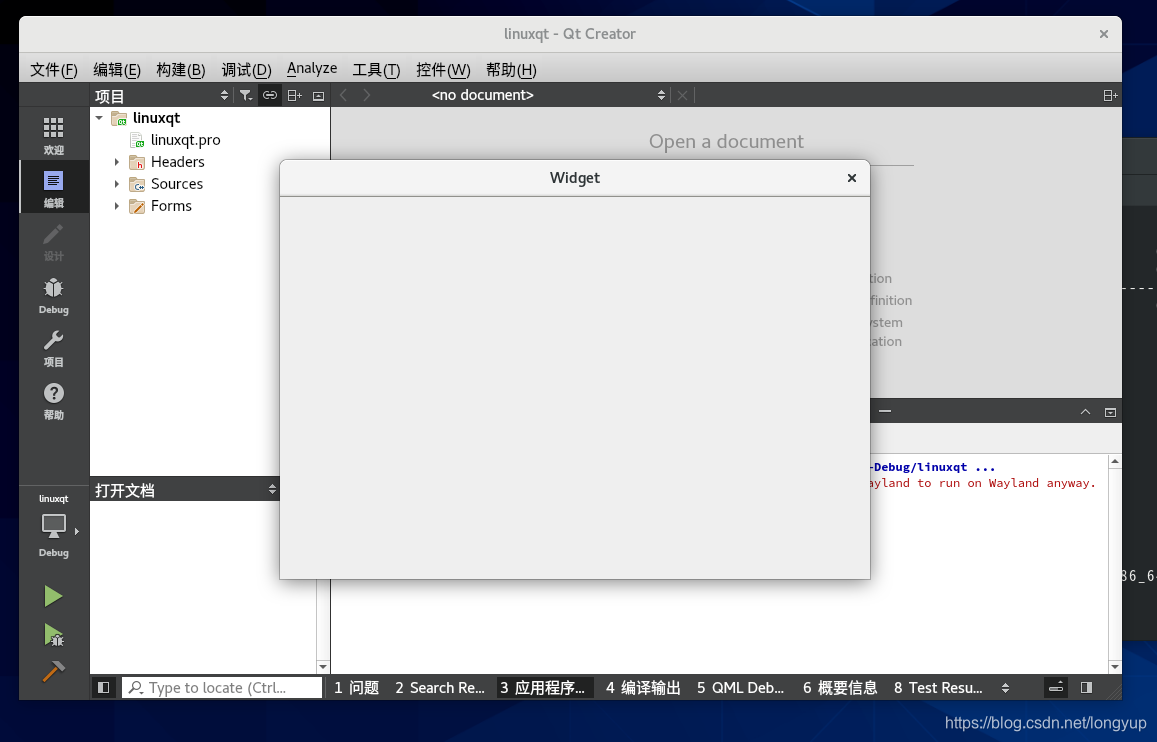Image resolution: width=1157 pixels, height=742 pixels.
Task: Collapse the linuxqt project tree node
Action: coord(99,117)
